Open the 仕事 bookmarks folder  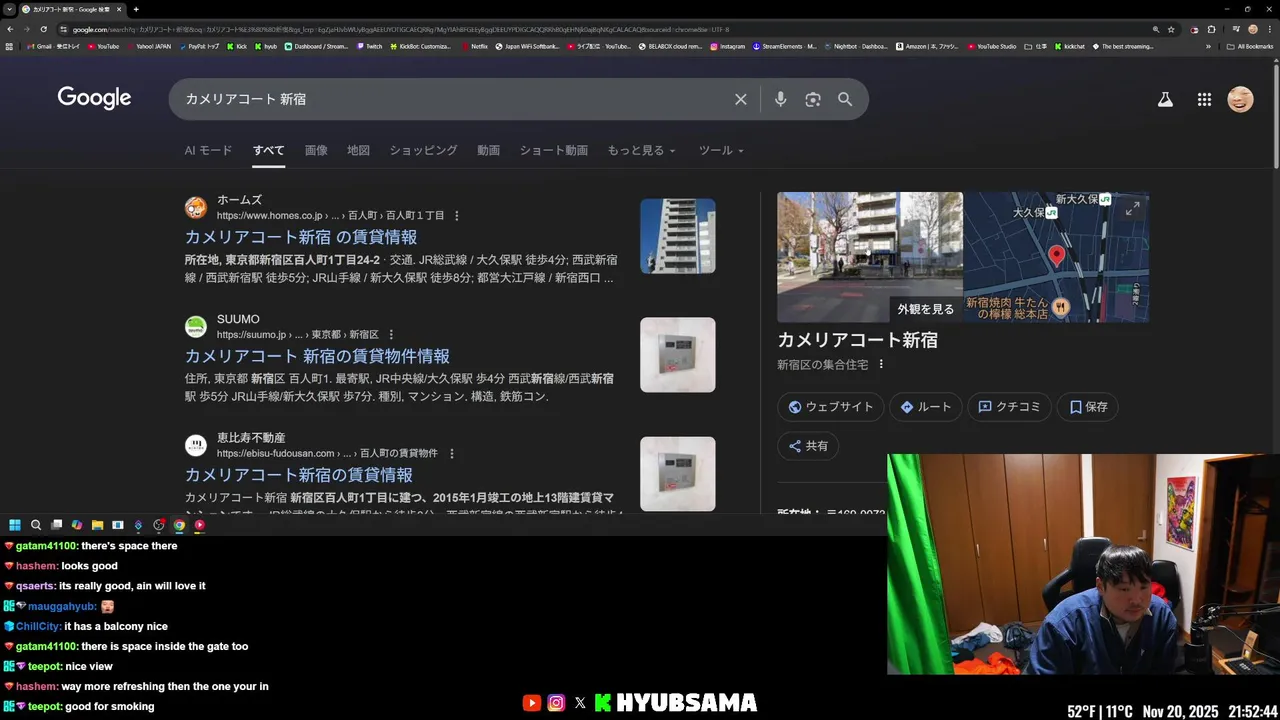point(1035,46)
